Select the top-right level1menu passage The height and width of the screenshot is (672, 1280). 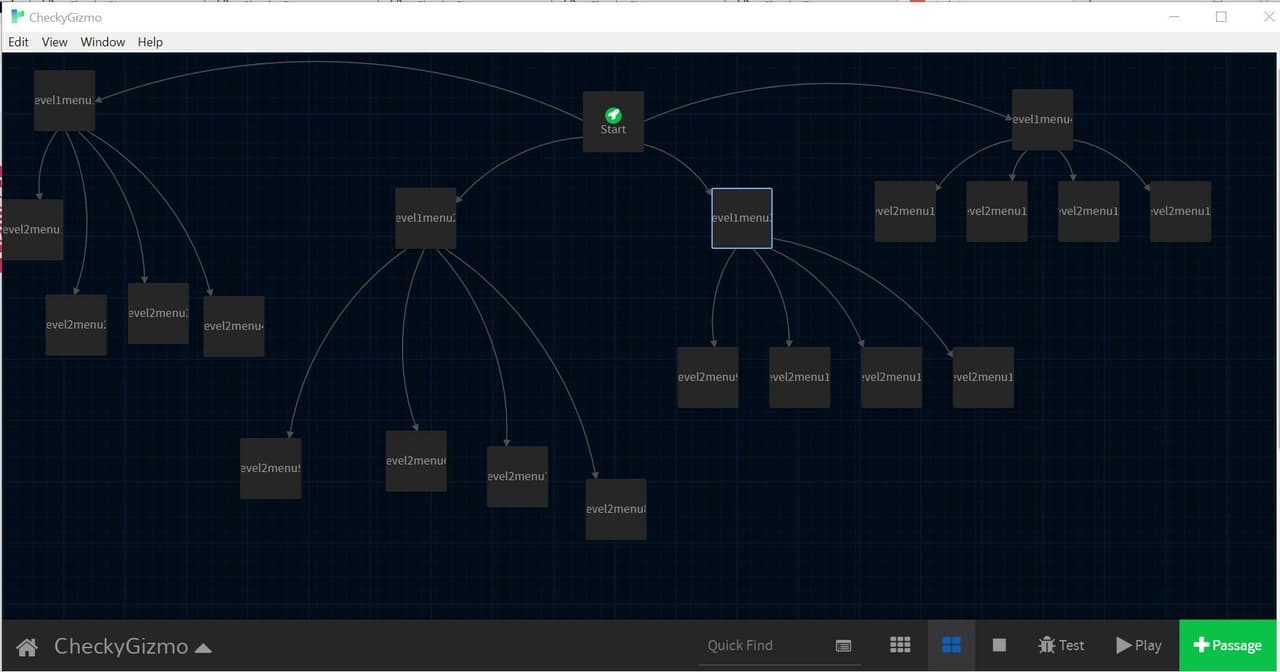tap(1042, 119)
